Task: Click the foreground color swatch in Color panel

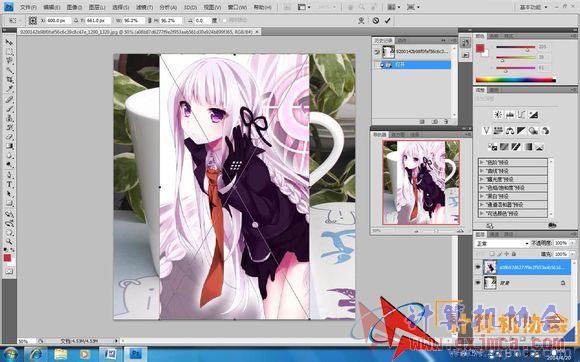Action: pyautogui.click(x=480, y=48)
